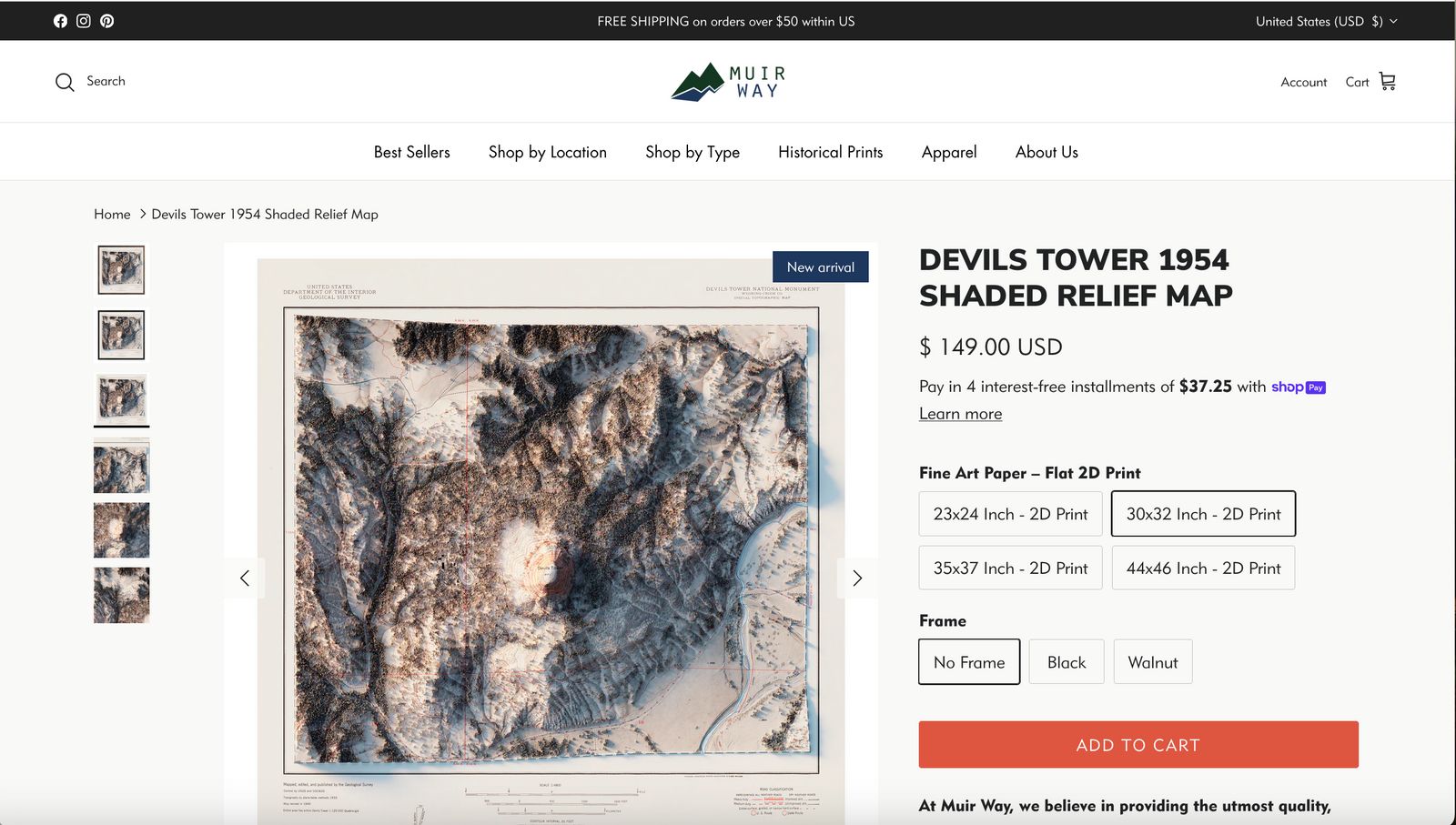
Task: Open the United States (USD $) currency selector
Action: (1326, 21)
